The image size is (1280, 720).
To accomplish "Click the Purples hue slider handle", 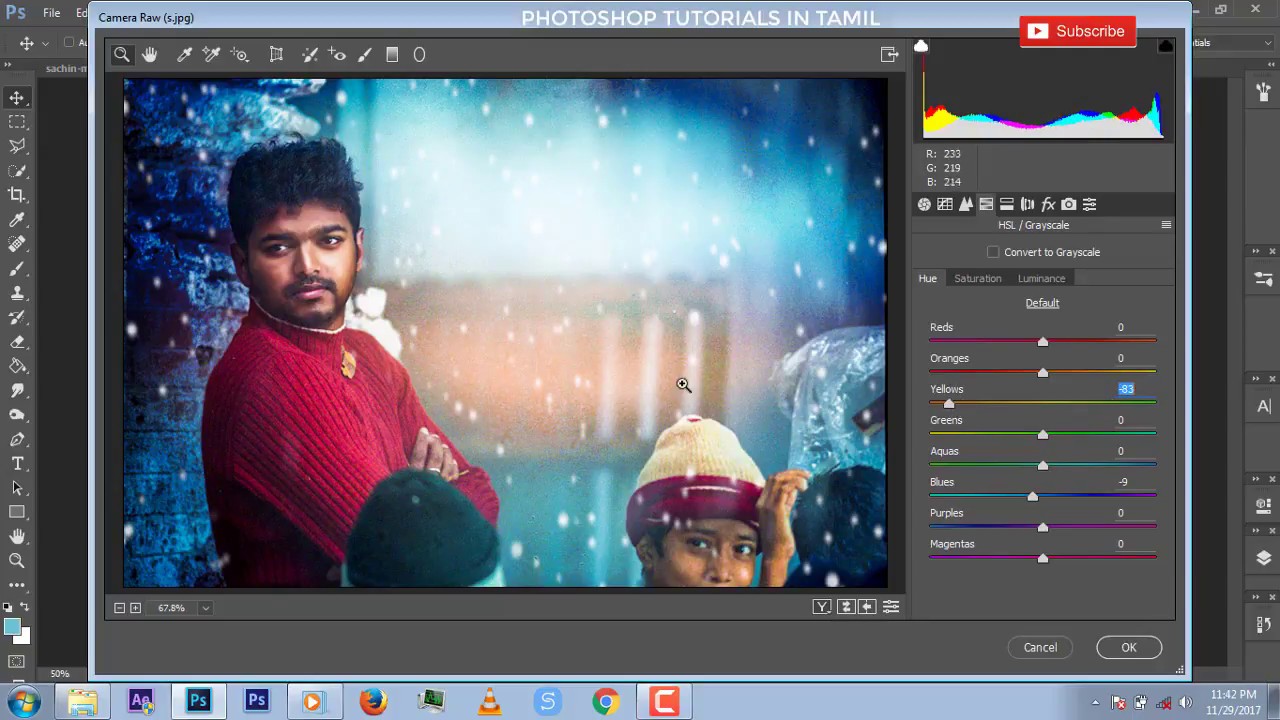I will tap(1043, 528).
